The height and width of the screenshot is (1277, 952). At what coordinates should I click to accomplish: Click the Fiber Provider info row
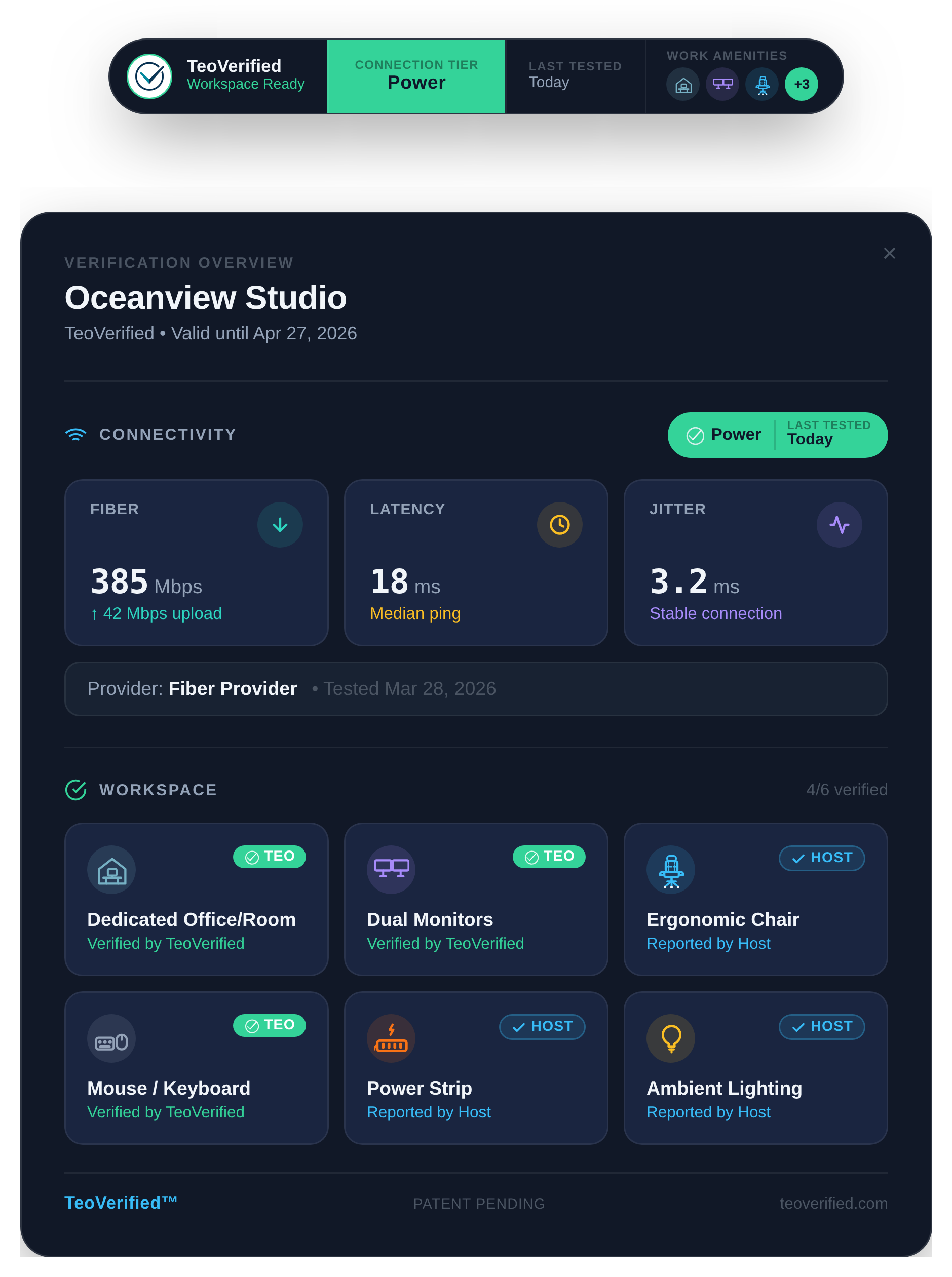point(475,689)
